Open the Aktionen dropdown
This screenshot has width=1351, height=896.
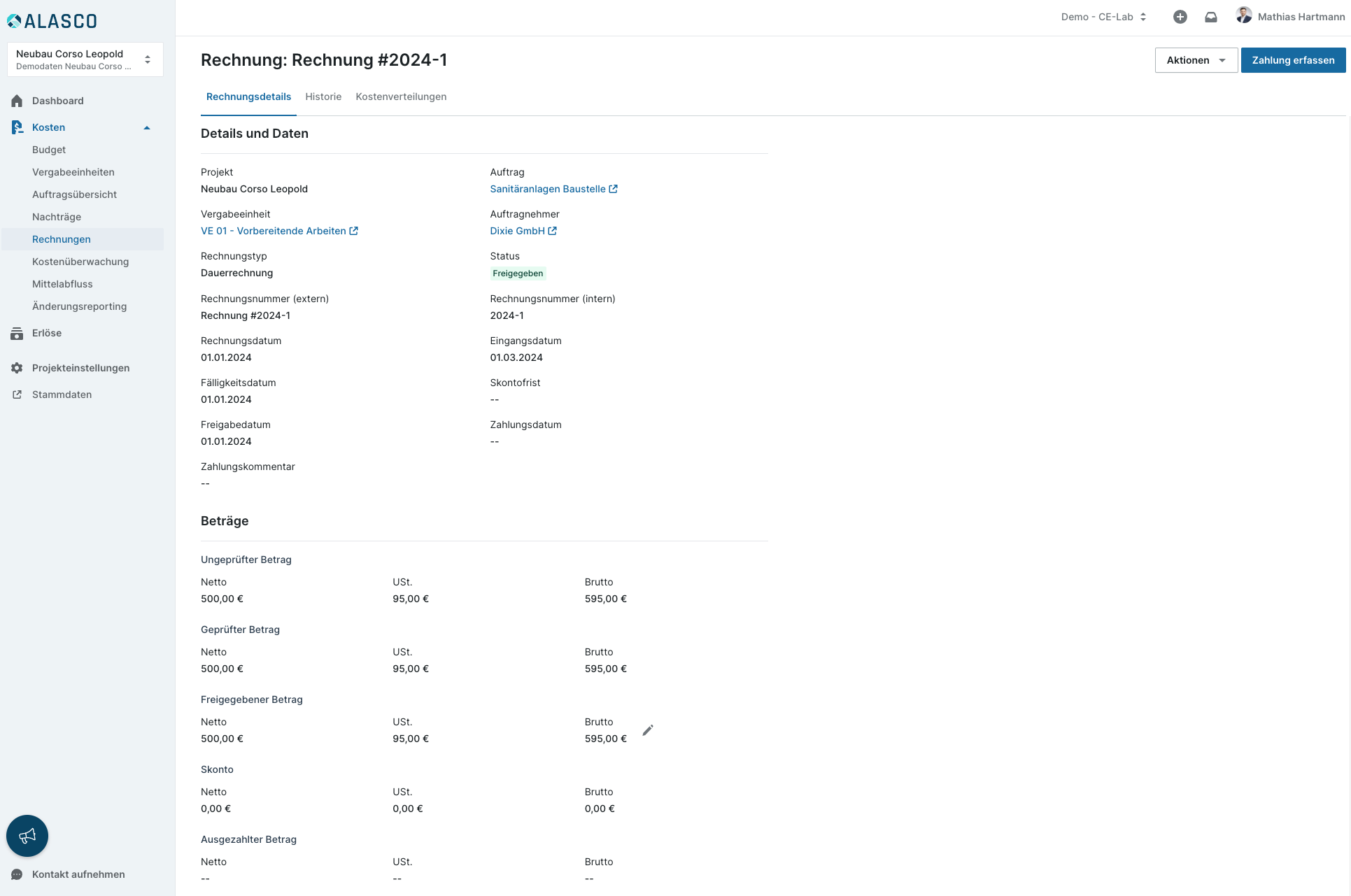pyautogui.click(x=1196, y=60)
